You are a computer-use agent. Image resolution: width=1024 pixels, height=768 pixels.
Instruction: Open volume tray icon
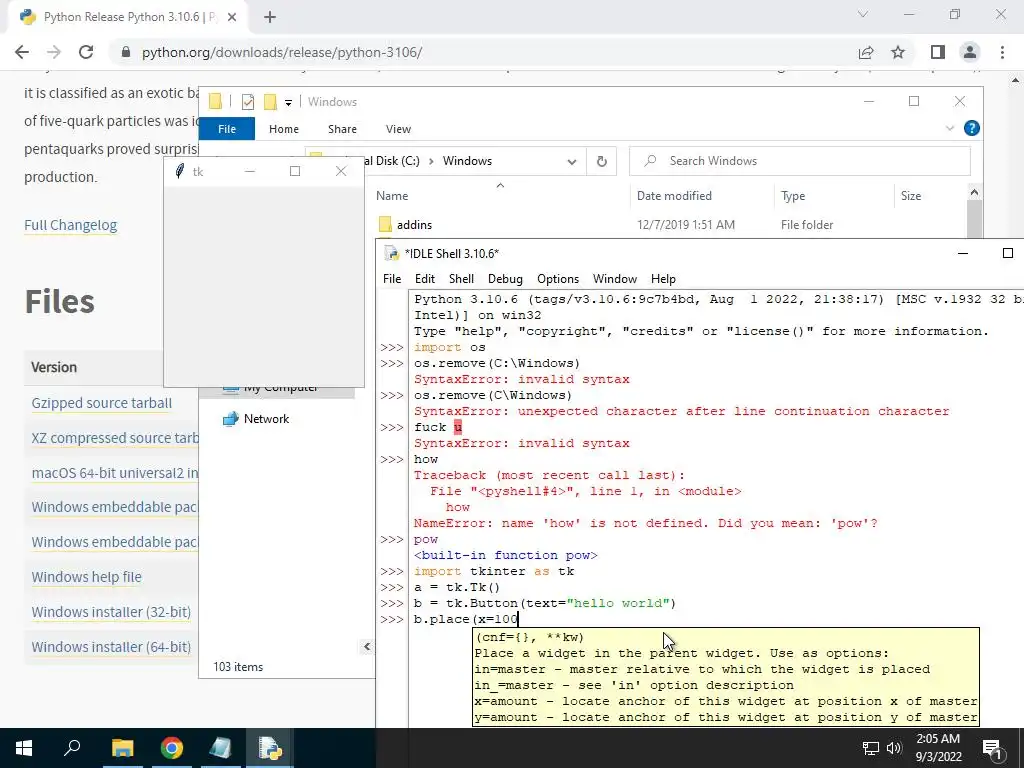click(894, 748)
